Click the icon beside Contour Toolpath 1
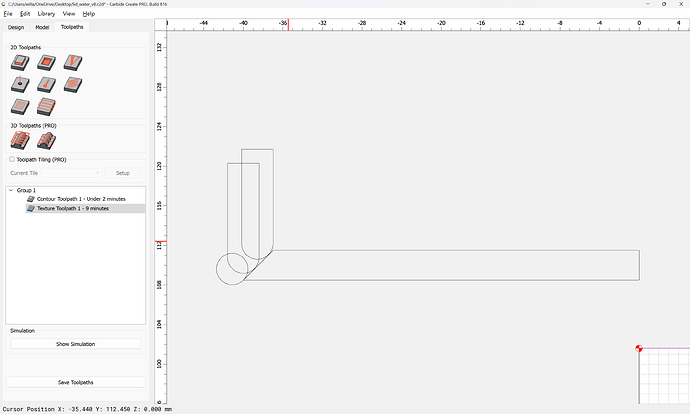The width and height of the screenshot is (690, 414). click(x=31, y=199)
